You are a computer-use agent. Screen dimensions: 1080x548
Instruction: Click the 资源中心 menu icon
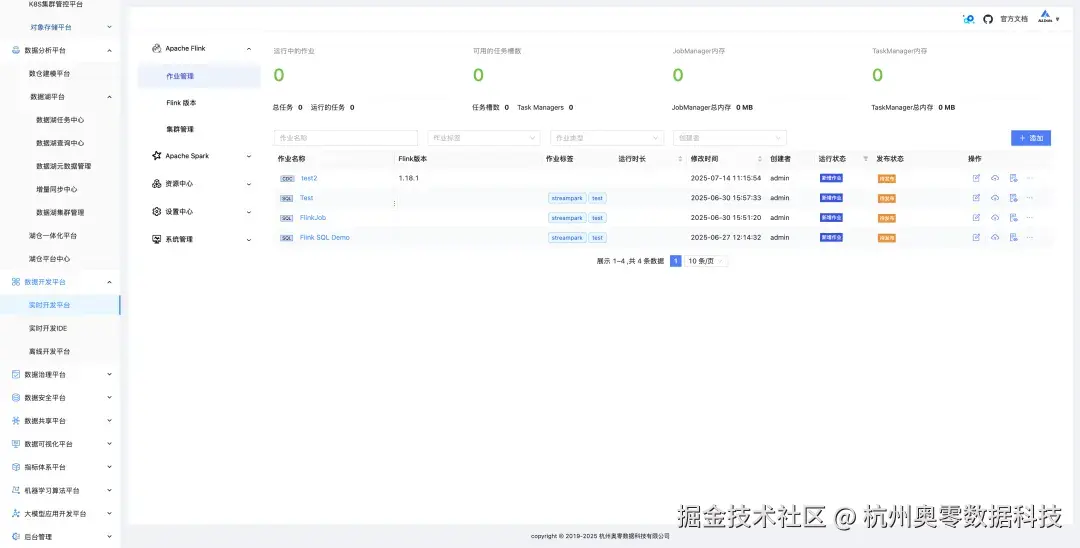tap(156, 184)
